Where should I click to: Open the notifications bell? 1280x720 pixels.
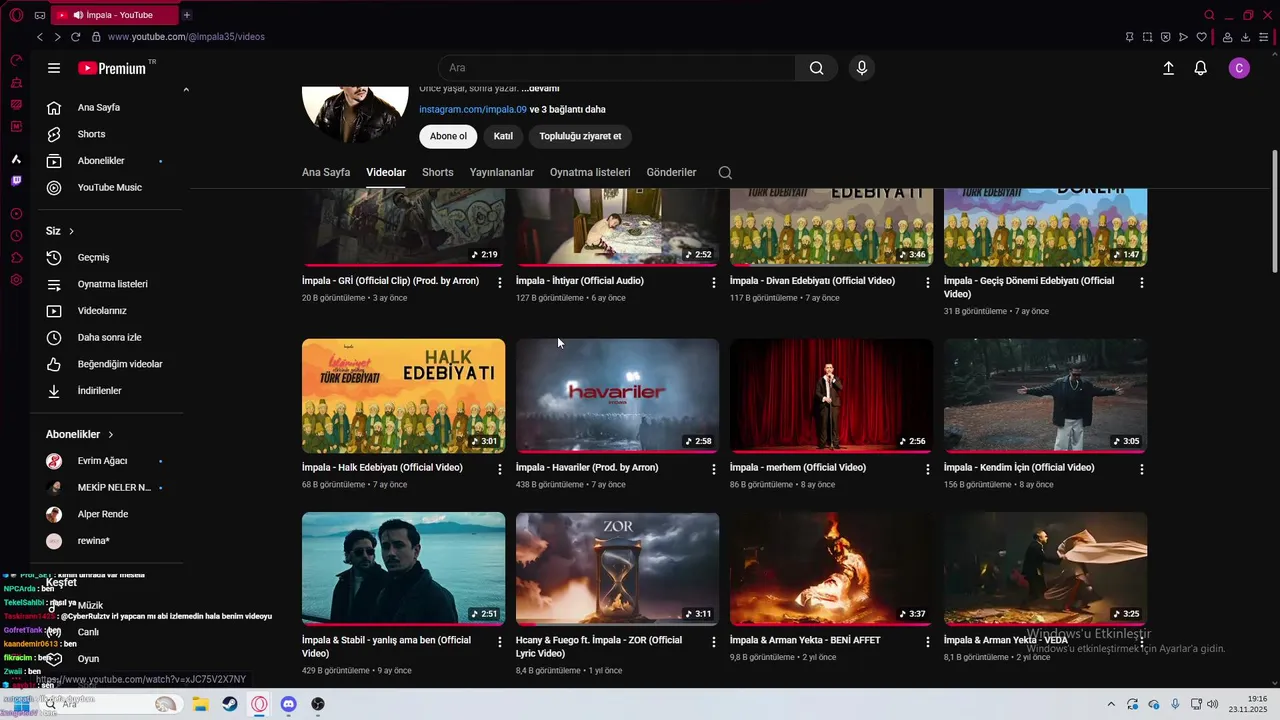click(1201, 68)
